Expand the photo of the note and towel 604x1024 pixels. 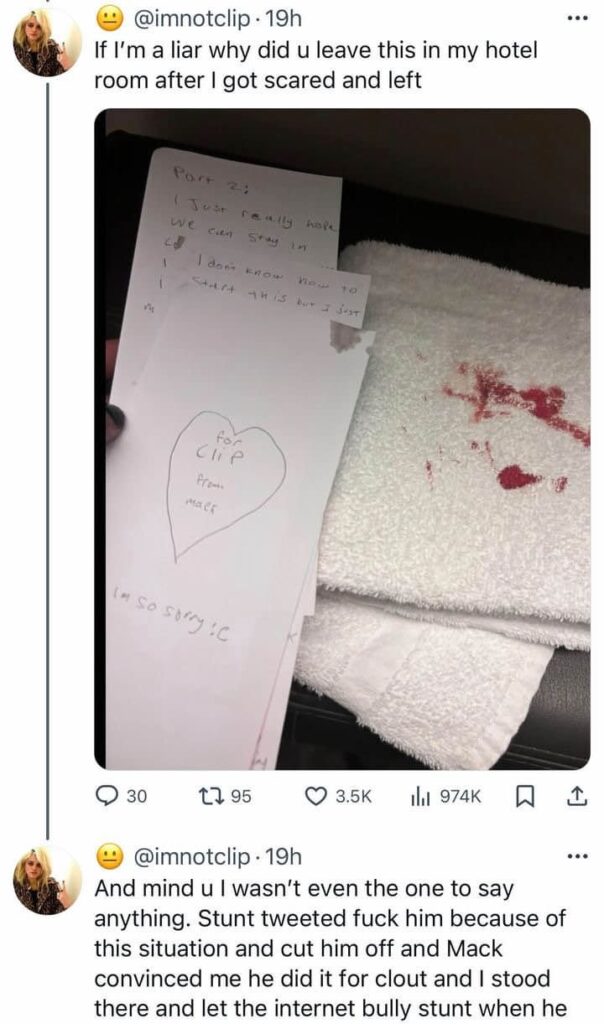point(341,438)
